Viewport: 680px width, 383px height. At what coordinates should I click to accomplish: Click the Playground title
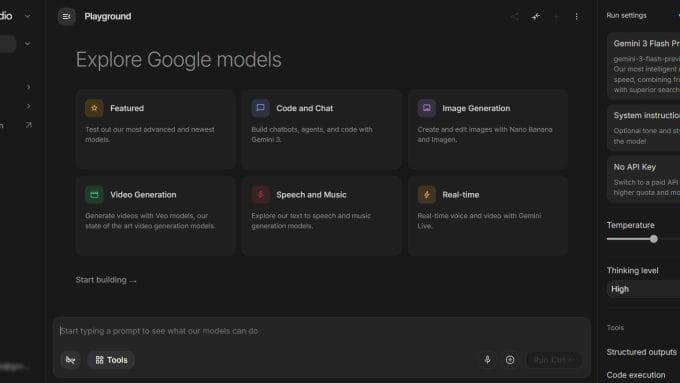click(x=108, y=16)
